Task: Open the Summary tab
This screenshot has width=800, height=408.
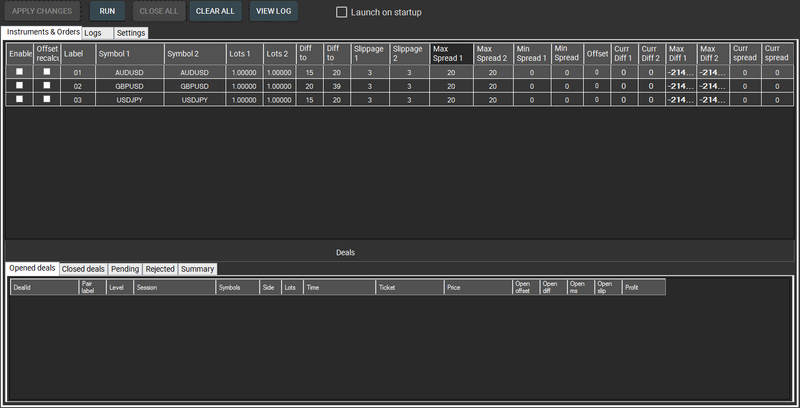Action: pyautogui.click(x=197, y=269)
